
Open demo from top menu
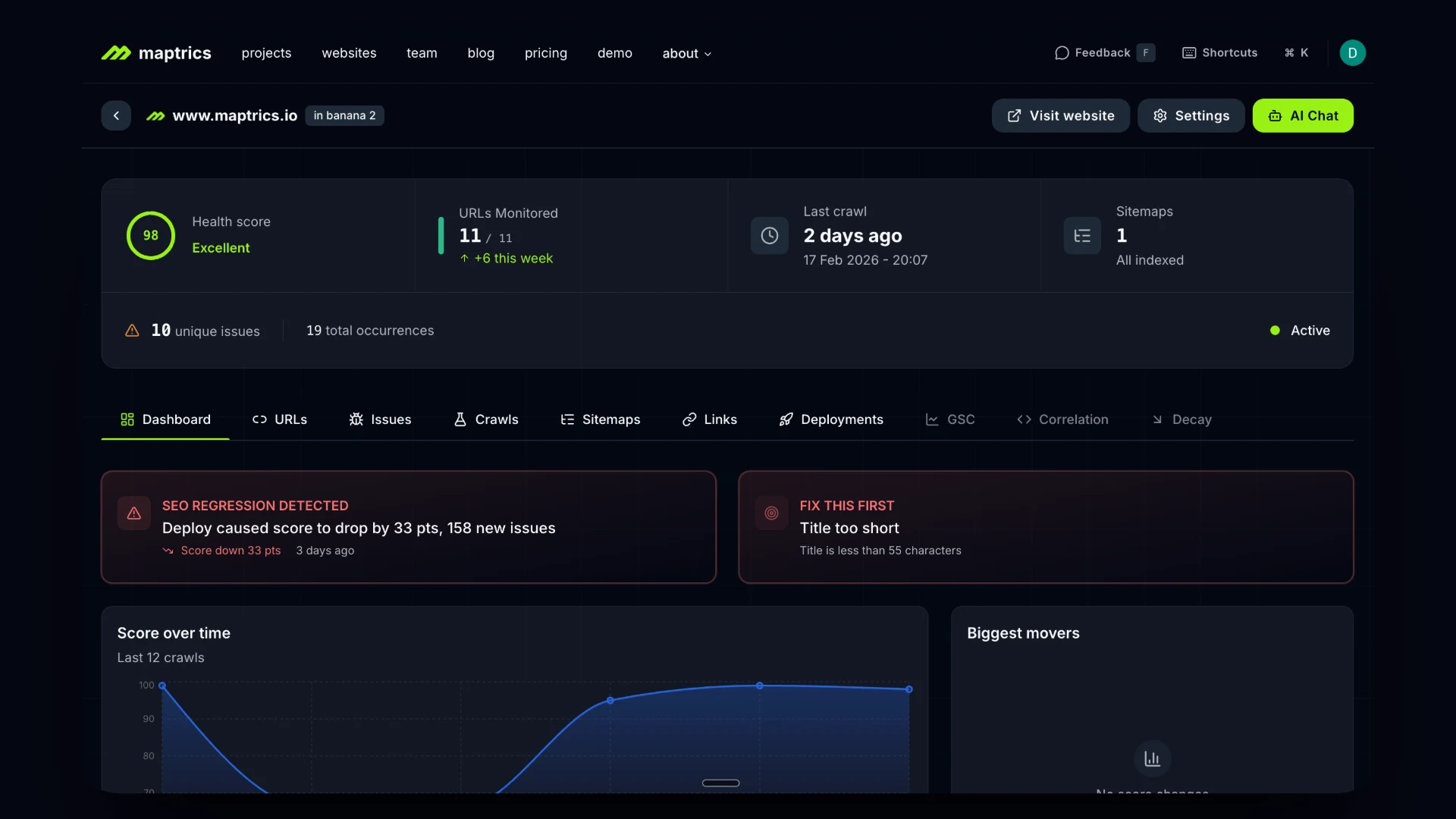coord(614,53)
